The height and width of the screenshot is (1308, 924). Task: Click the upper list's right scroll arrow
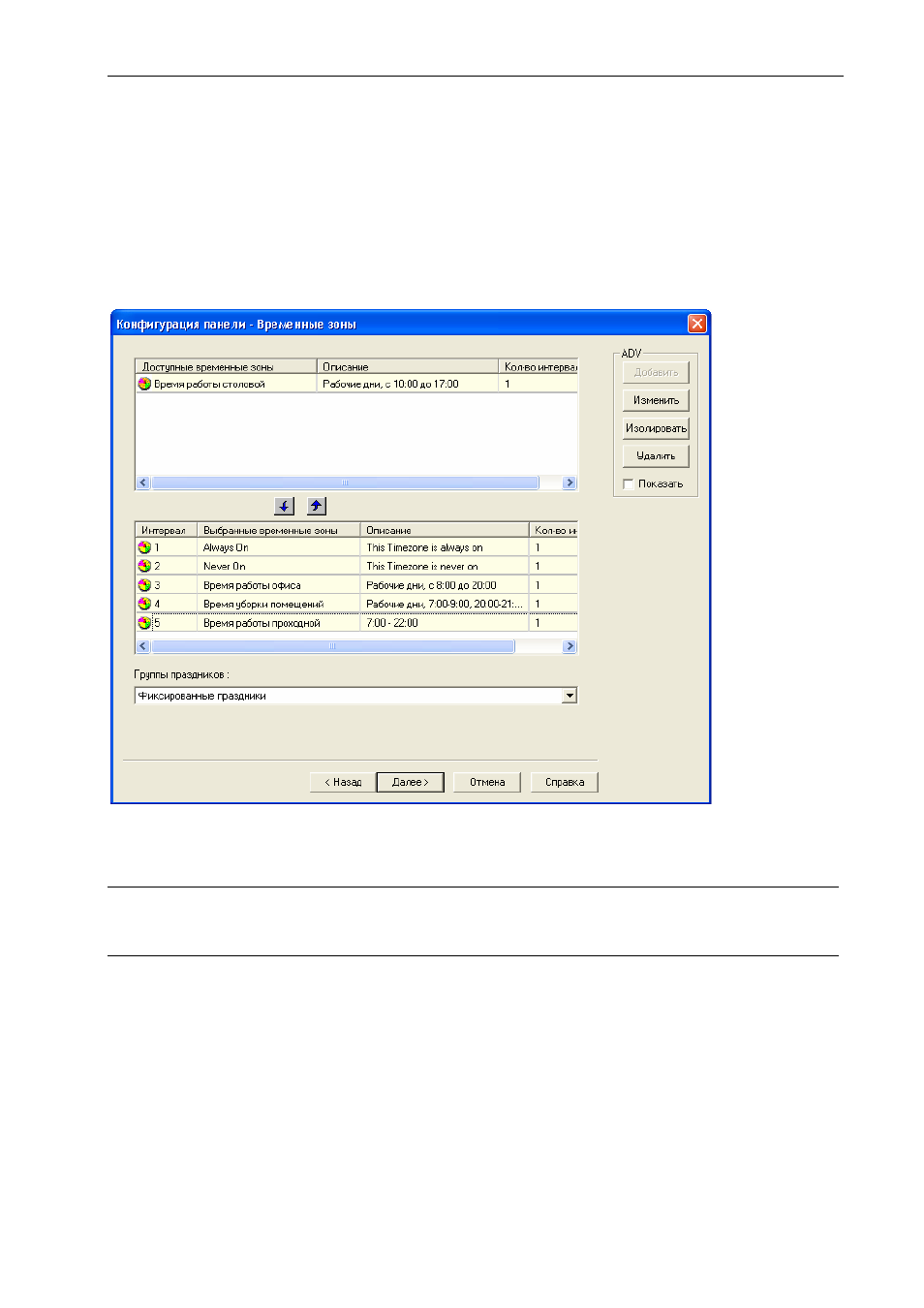point(570,483)
